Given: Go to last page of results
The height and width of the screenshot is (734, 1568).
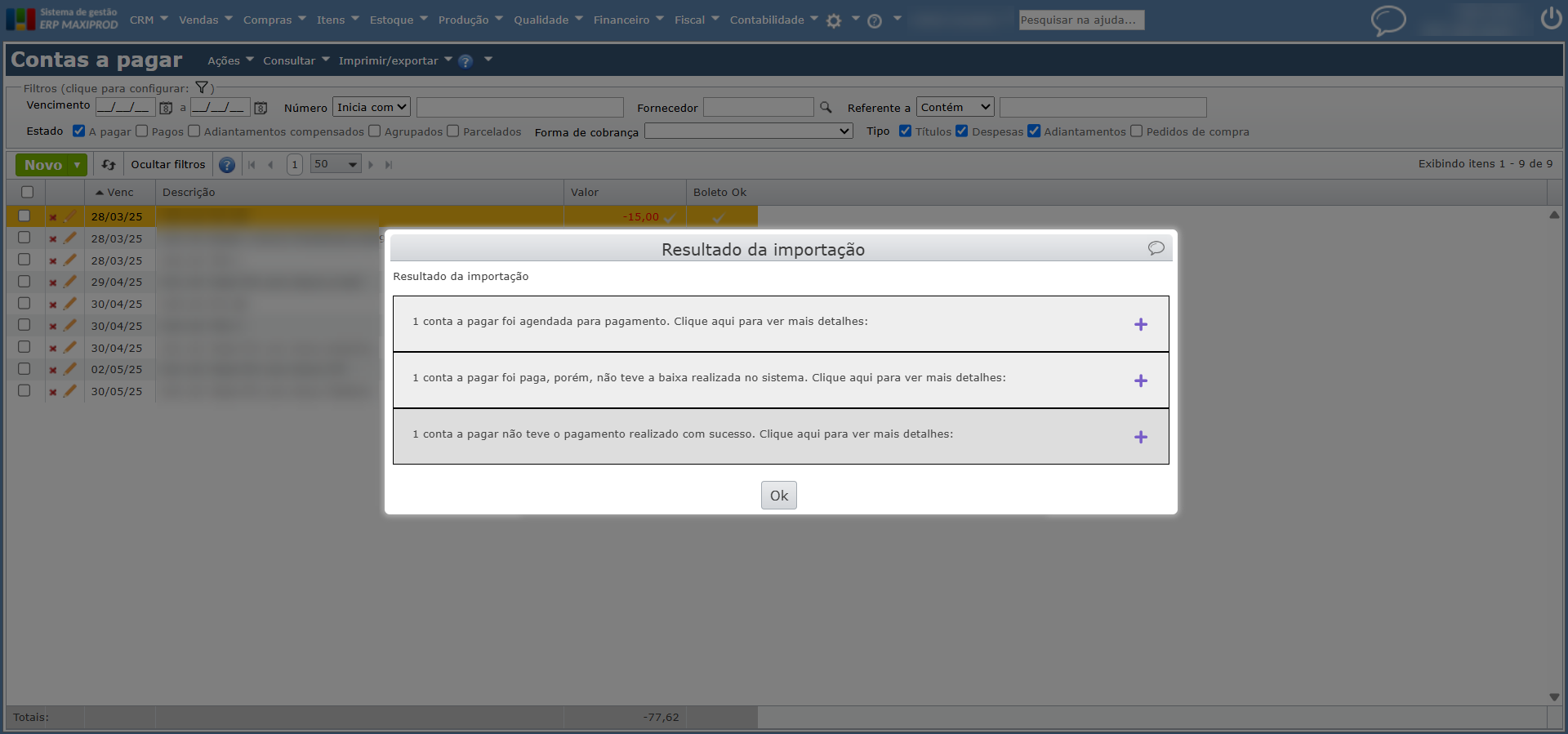Looking at the screenshot, I should (389, 165).
